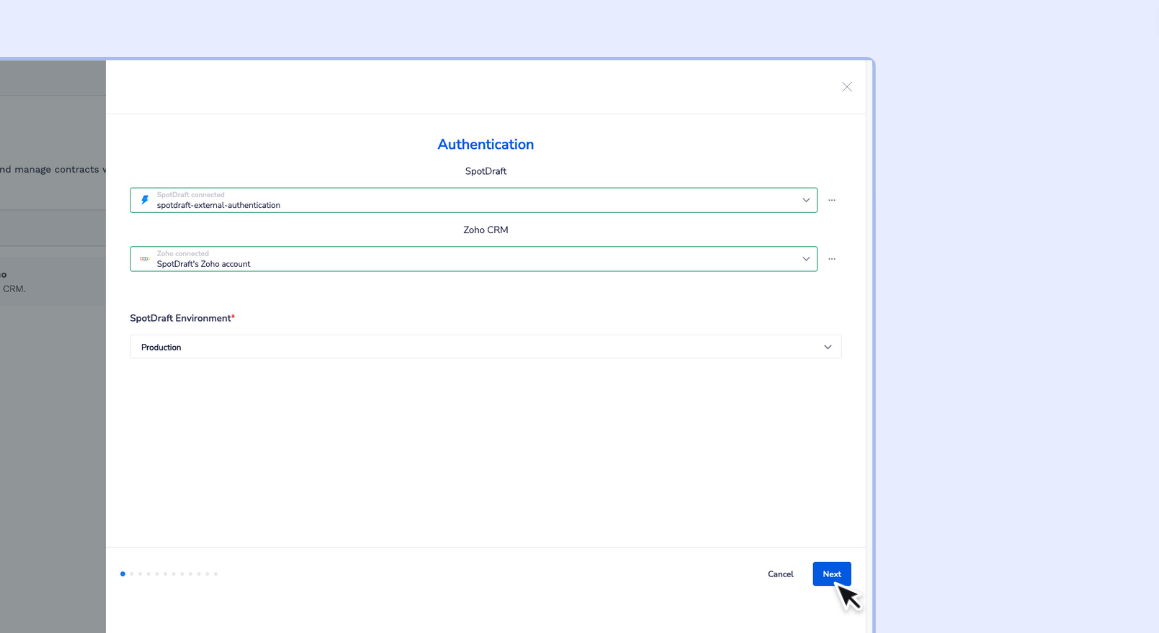Go to the last step dot
The width and height of the screenshot is (1159, 633).
pyautogui.click(x=216, y=574)
